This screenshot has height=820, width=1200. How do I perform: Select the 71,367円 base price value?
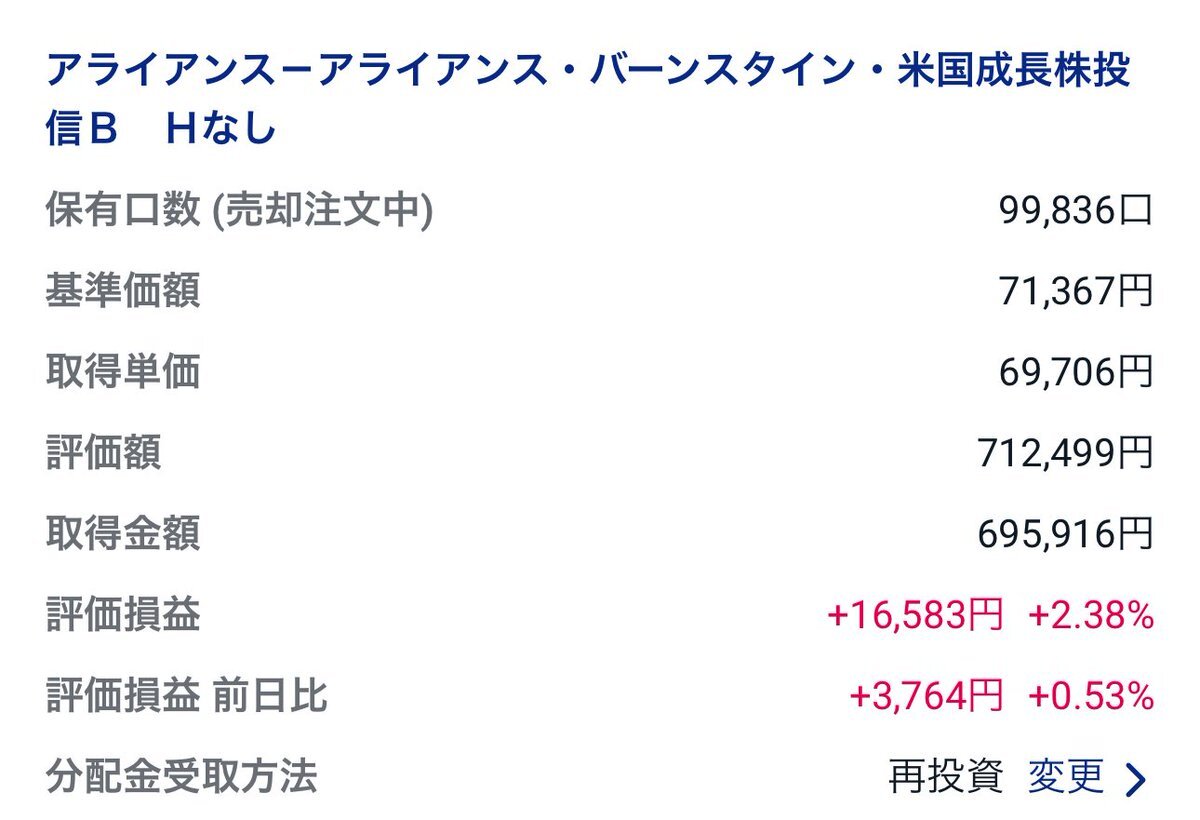coord(1076,291)
